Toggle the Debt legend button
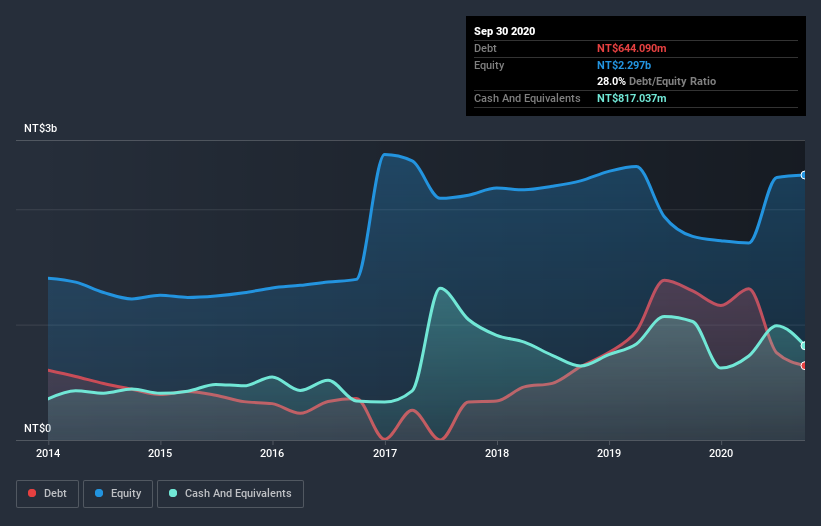The width and height of the screenshot is (821, 526). (x=47, y=494)
